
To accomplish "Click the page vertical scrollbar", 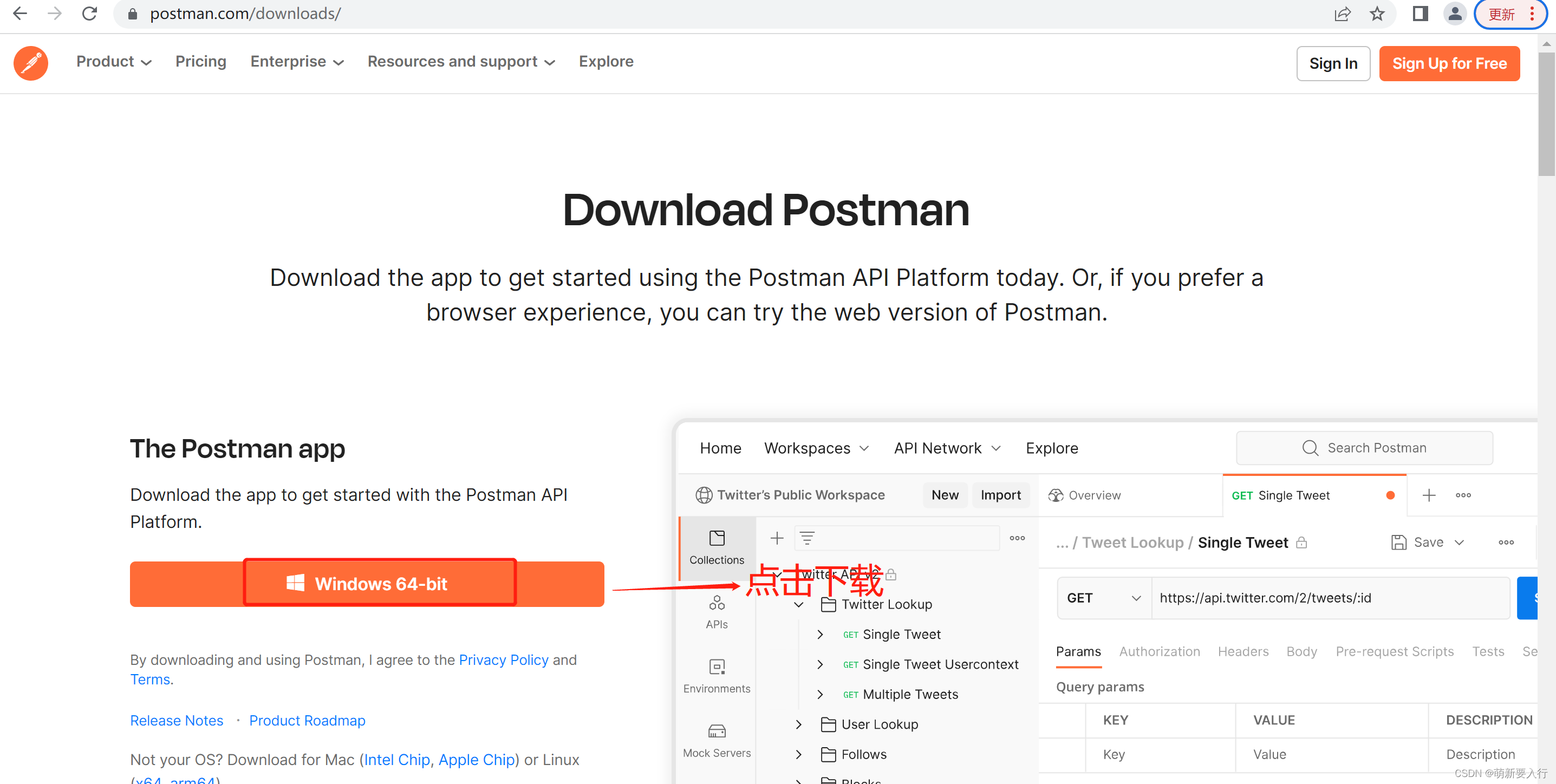I will (x=1546, y=114).
